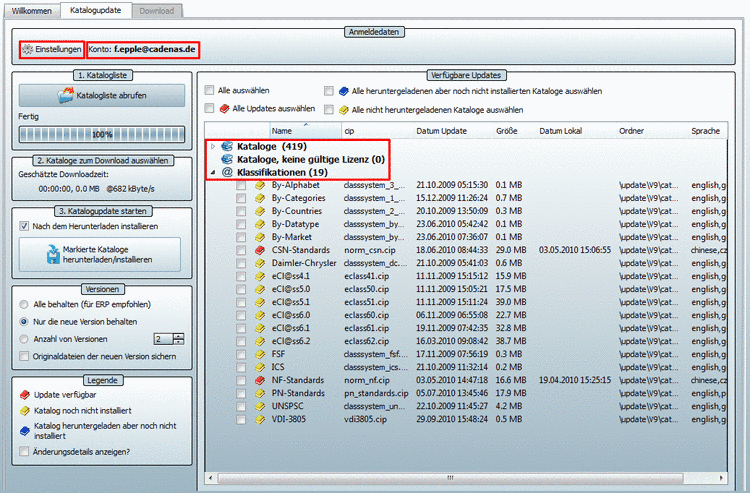Check Alle nicht heruntergeladenen Kataloge auswählen

click(329, 110)
